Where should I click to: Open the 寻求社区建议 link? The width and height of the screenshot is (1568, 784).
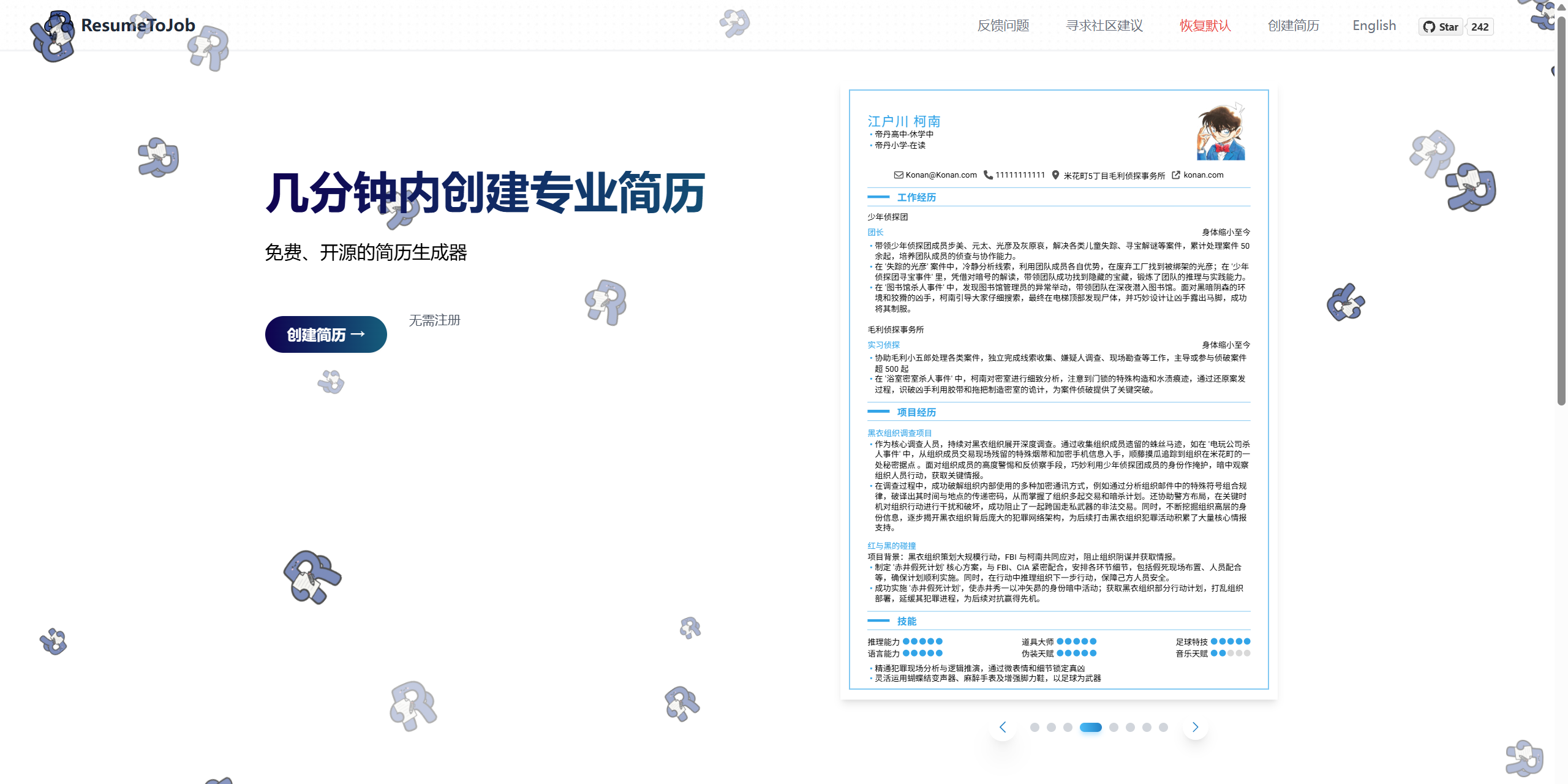tap(1104, 26)
